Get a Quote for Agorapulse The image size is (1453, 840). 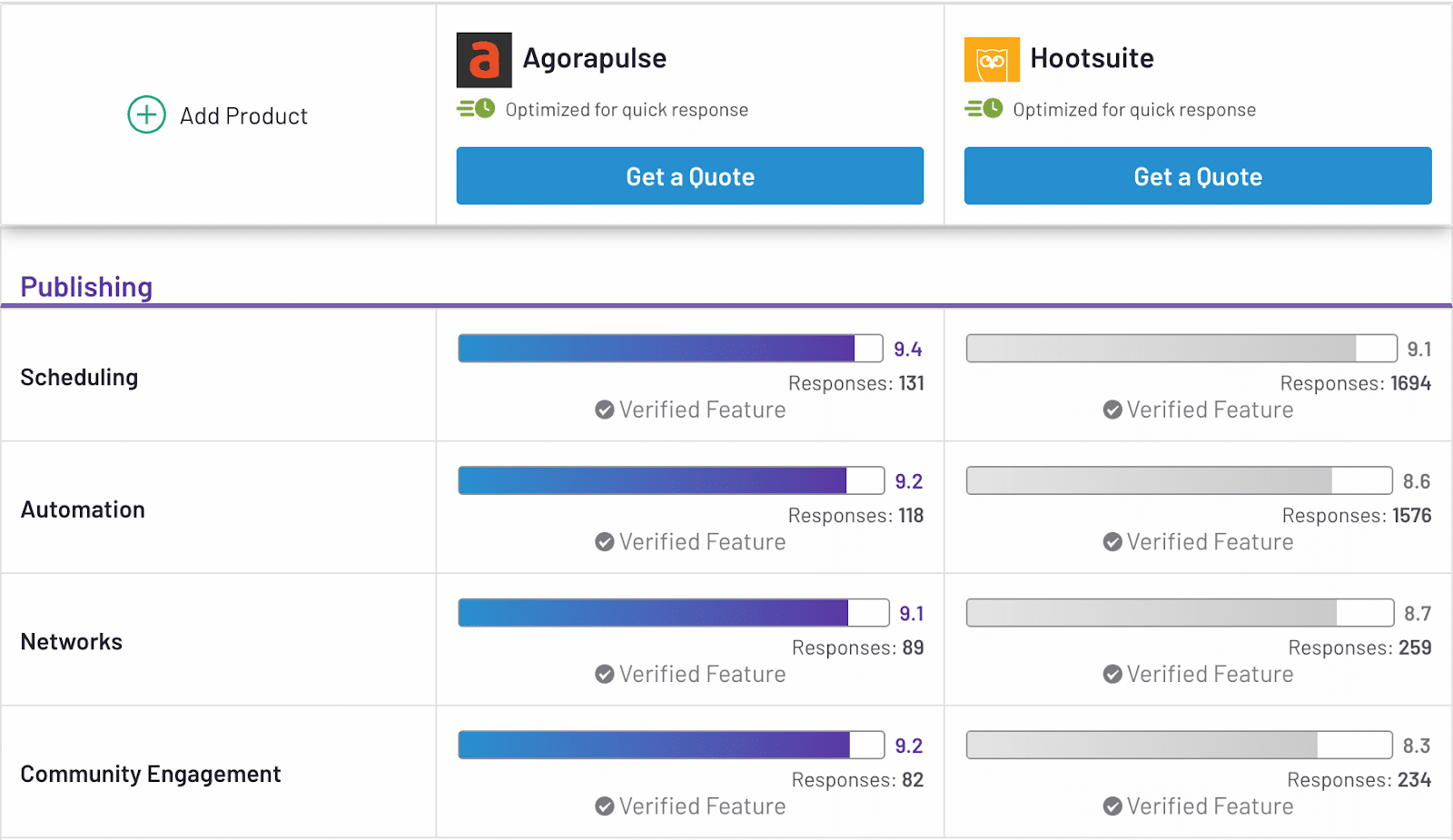[x=690, y=176]
